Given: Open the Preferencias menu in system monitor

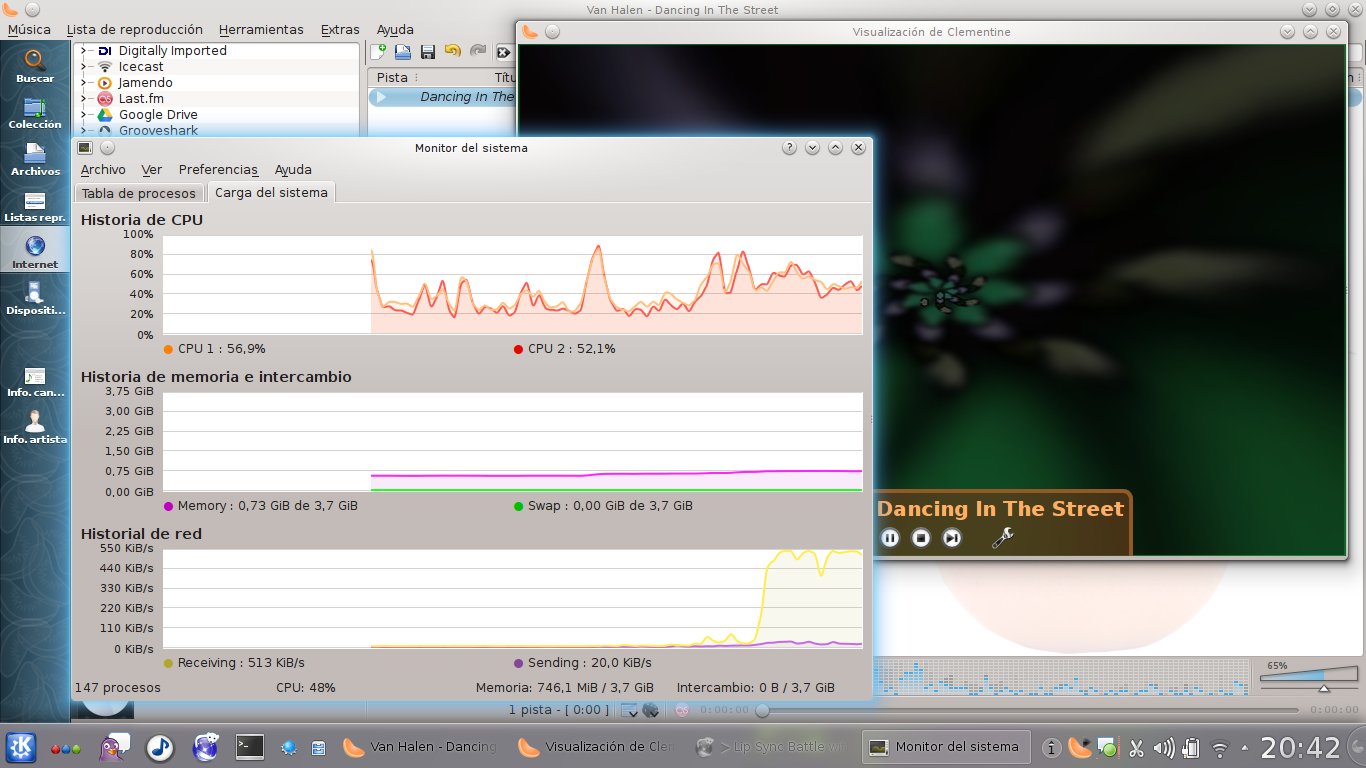Looking at the screenshot, I should (x=218, y=170).
